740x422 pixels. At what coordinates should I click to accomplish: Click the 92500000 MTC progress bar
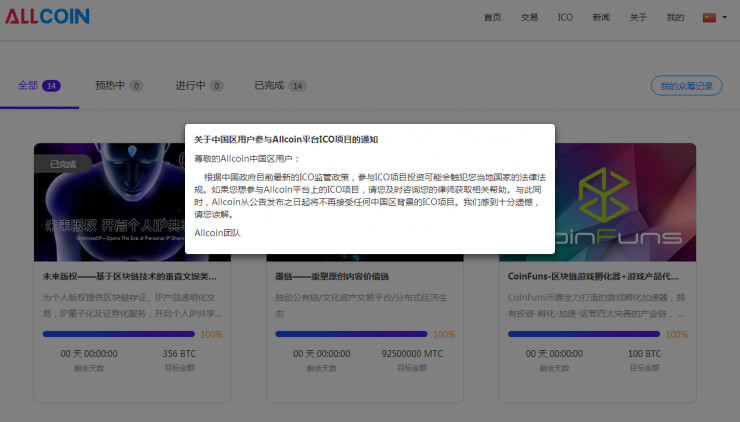[x=351, y=334]
